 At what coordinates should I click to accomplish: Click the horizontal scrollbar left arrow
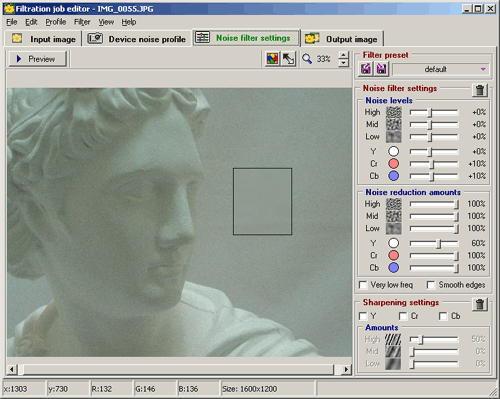coord(12,369)
